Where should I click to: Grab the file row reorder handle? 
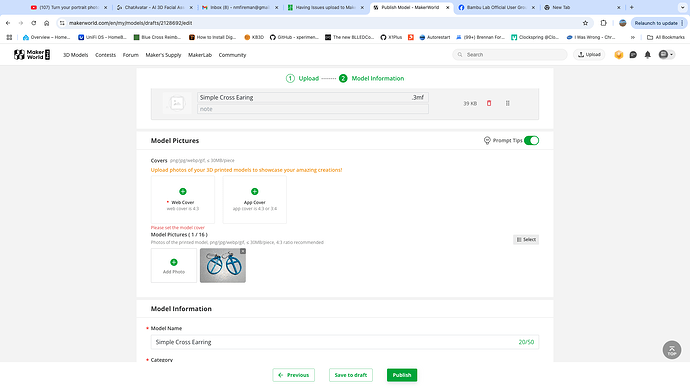coord(507,103)
